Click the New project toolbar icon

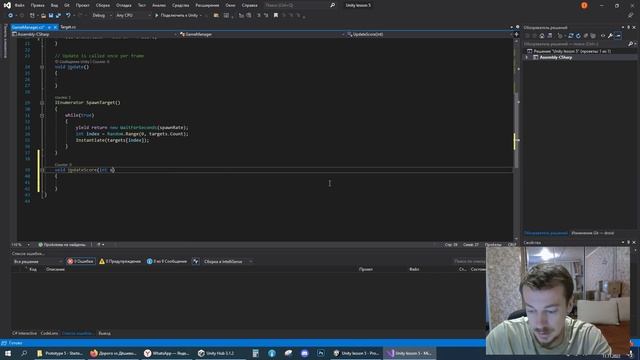click(x=32, y=16)
